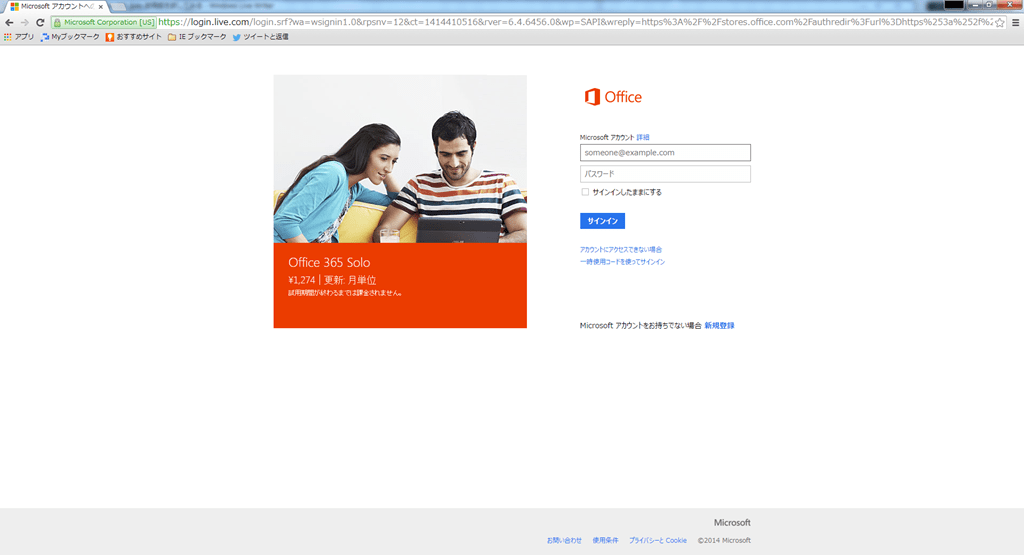Click the browser forward arrow

[x=25, y=22]
